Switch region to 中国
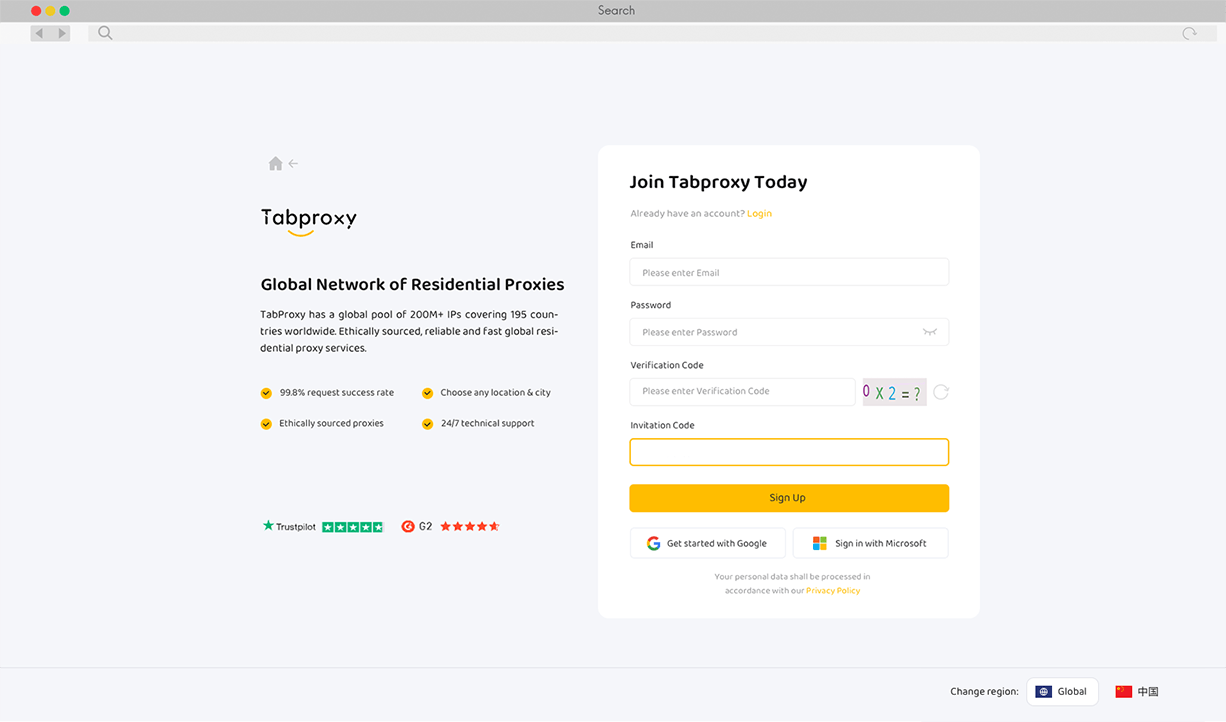This screenshot has width=1226, height=722. coord(1137,692)
